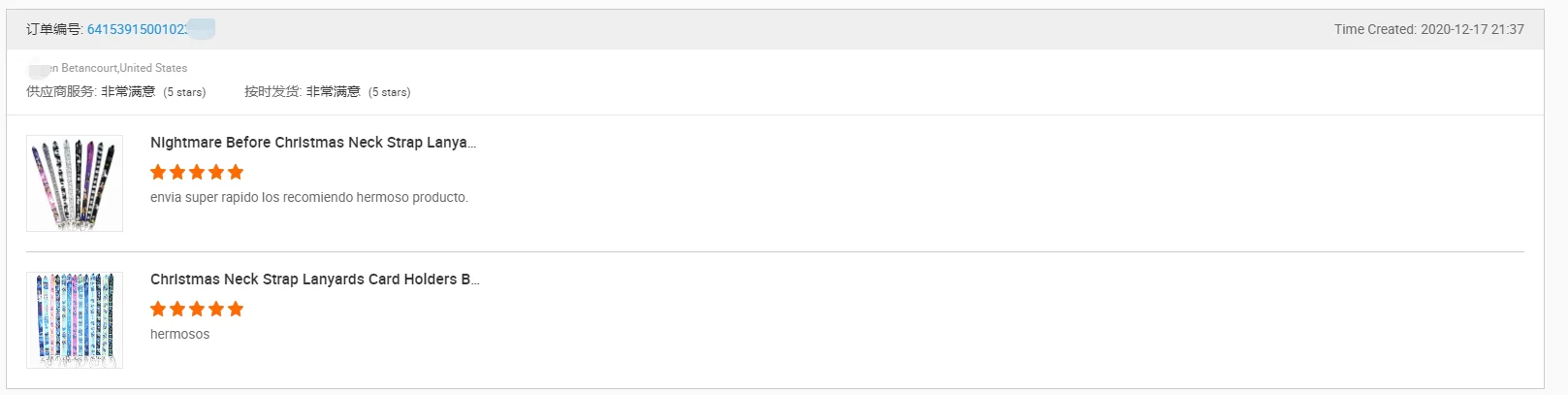Click the buyer name Betancourt, United States
Image resolution: width=1568 pixels, height=395 pixels.
coord(123,68)
